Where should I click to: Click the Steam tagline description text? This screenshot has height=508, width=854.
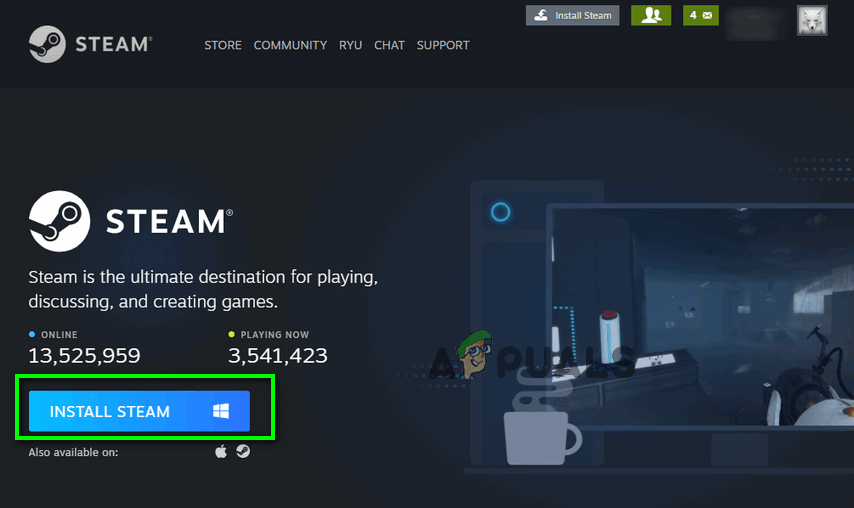(x=203, y=289)
